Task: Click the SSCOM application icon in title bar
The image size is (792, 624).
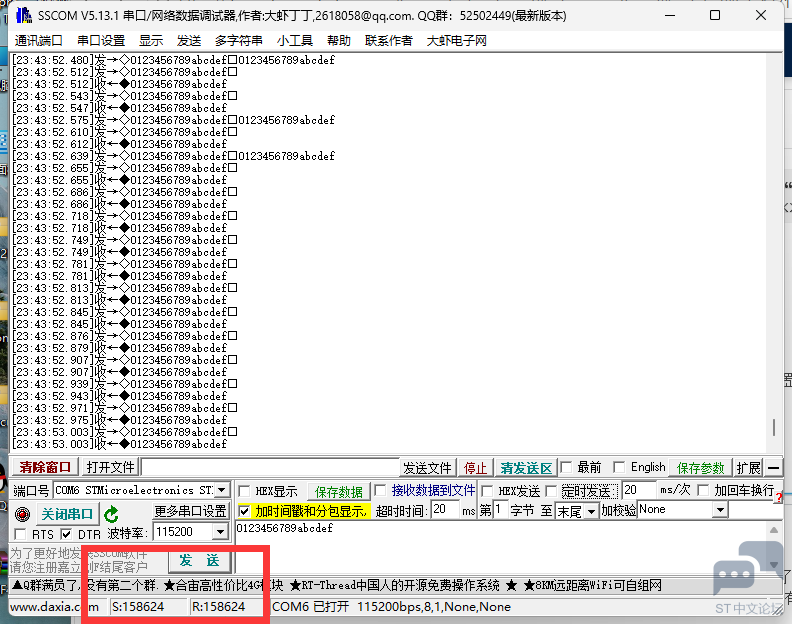Action: [x=23, y=15]
